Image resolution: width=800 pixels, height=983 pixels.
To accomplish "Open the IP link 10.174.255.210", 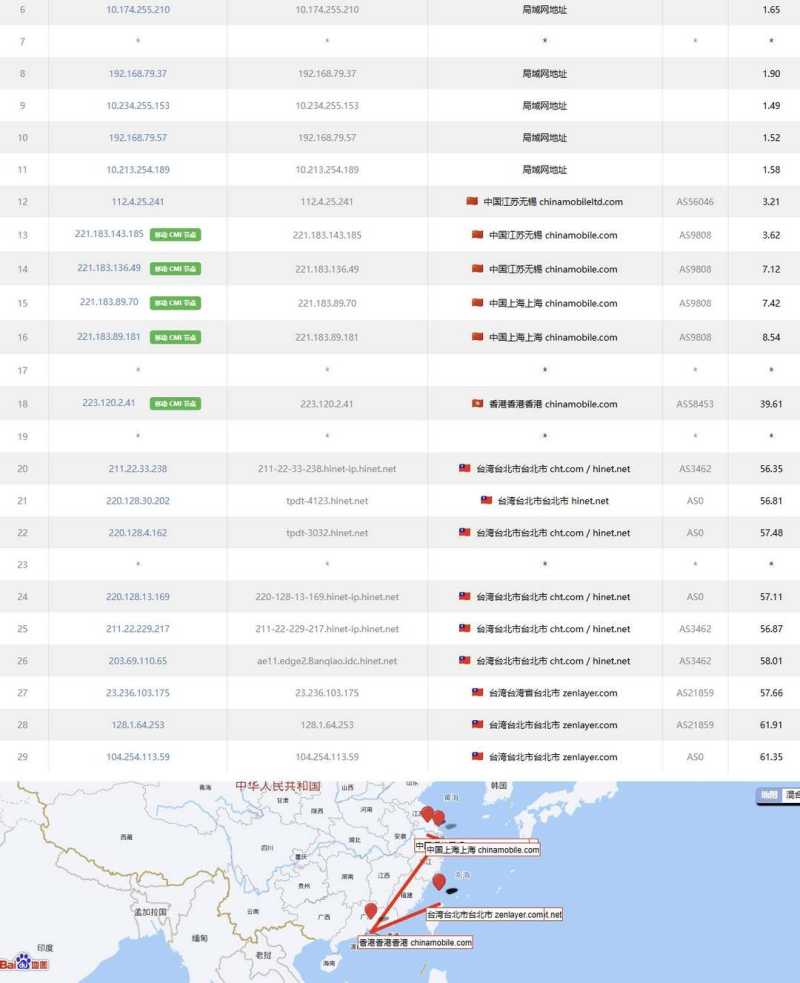I will tap(137, 11).
